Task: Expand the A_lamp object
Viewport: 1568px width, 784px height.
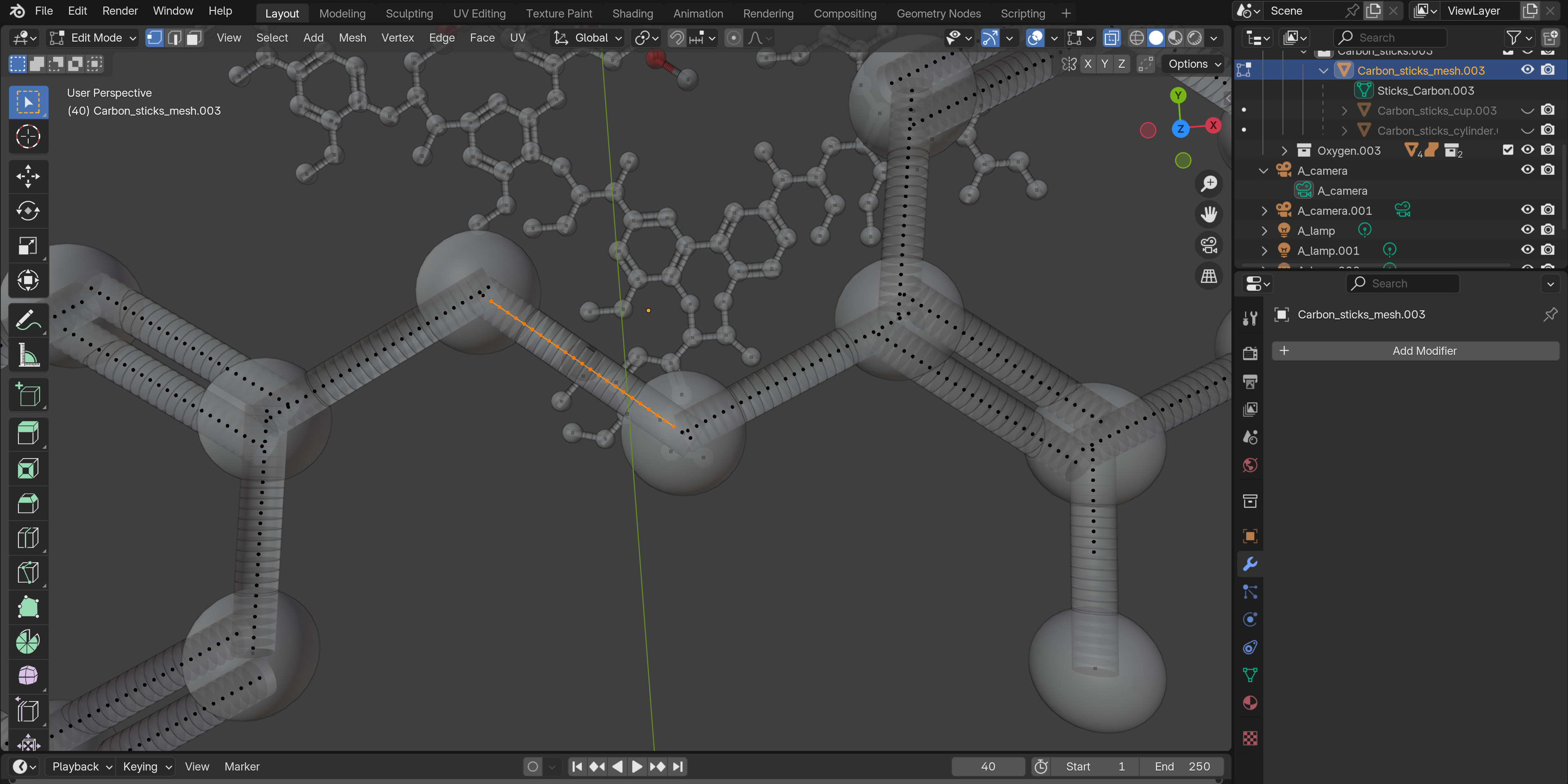Action: tap(1264, 230)
